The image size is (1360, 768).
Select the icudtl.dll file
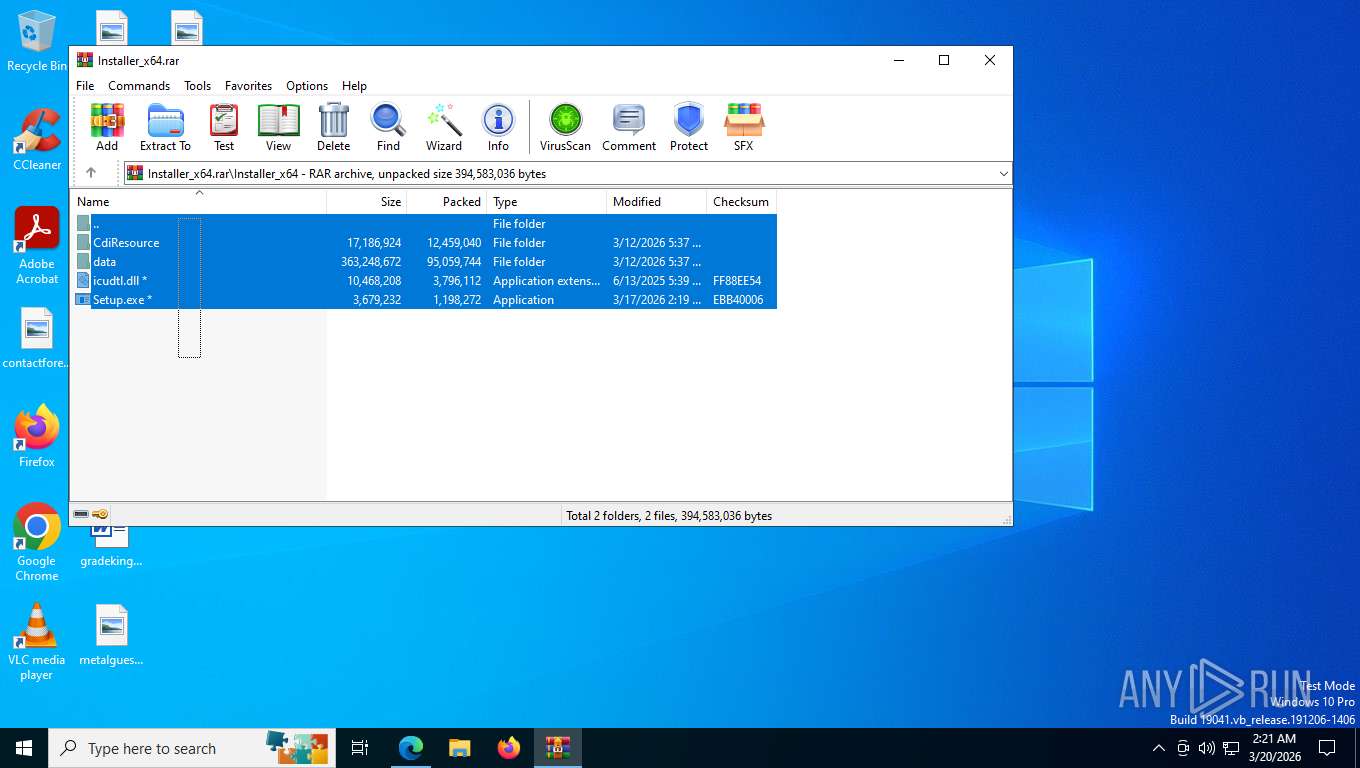click(x=424, y=281)
